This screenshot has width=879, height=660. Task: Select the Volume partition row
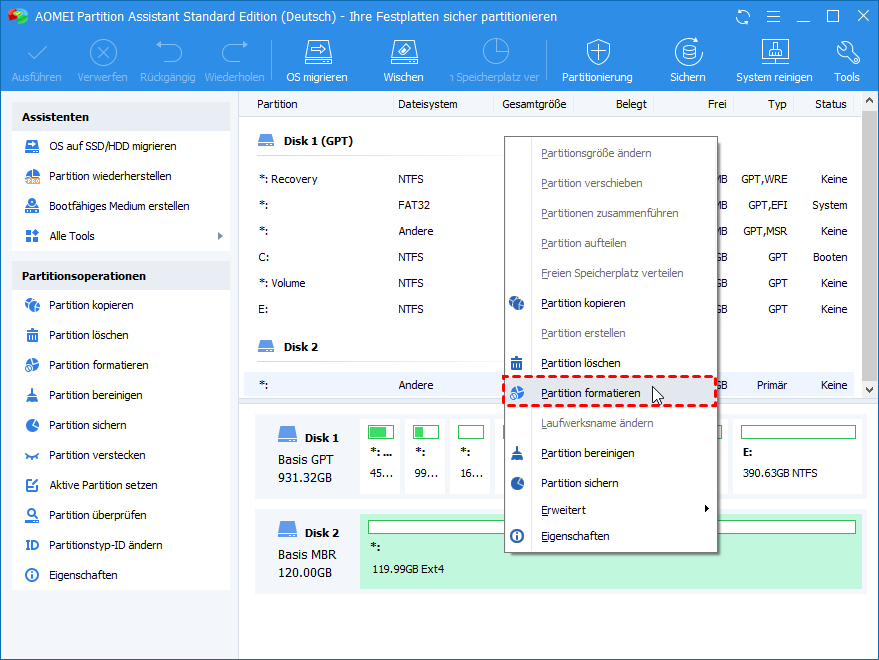coord(548,283)
